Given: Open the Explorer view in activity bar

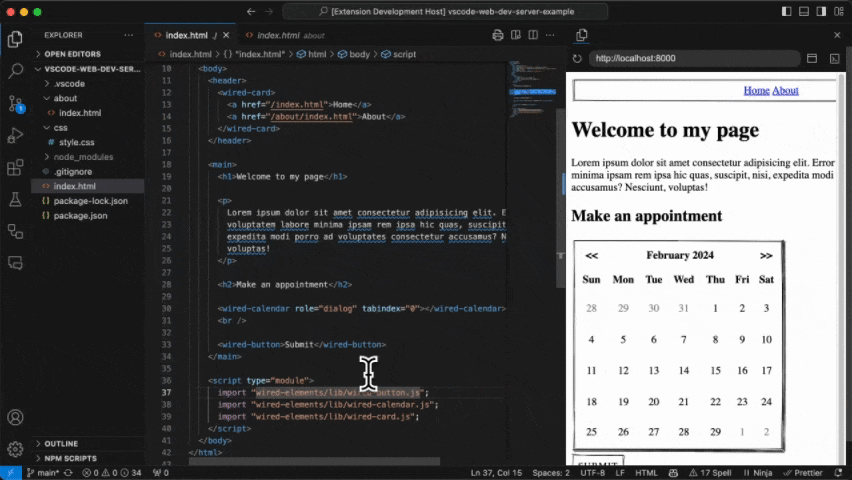Looking at the screenshot, I should tap(15, 39).
